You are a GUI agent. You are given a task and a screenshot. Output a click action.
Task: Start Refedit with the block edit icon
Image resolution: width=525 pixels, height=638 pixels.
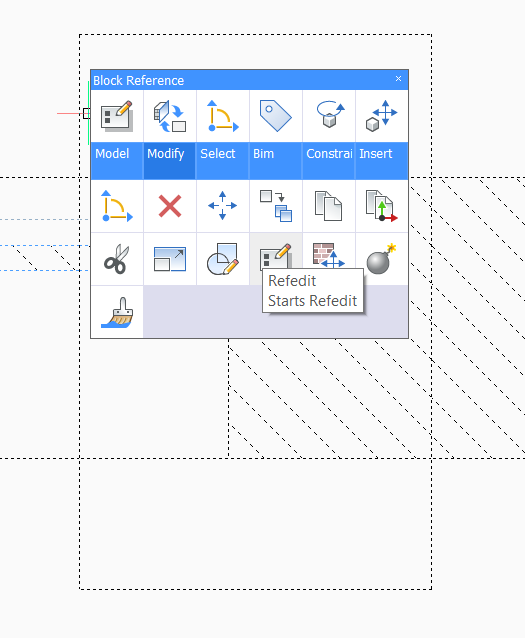pyautogui.click(x=276, y=256)
